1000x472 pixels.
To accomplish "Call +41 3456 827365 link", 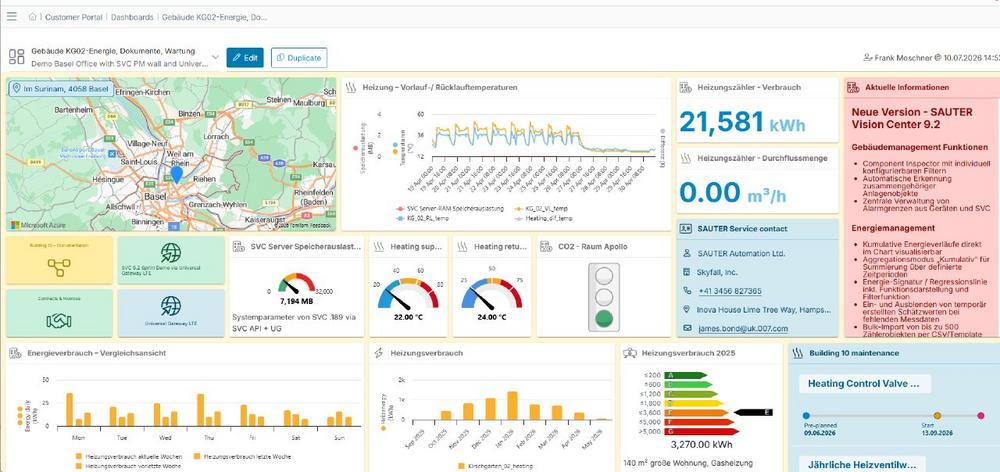I will coord(730,291).
